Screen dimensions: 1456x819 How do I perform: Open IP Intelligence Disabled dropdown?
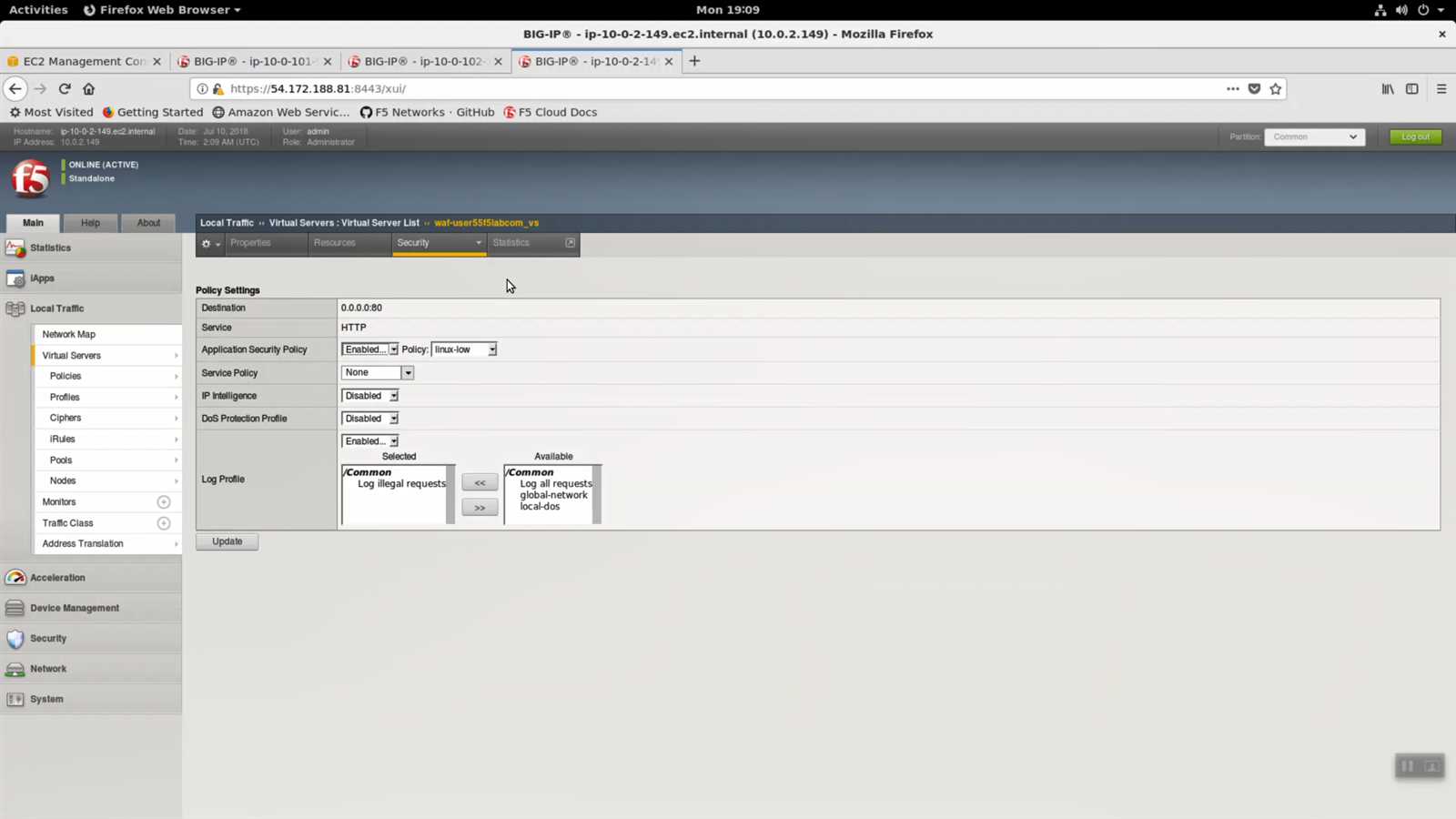click(369, 396)
